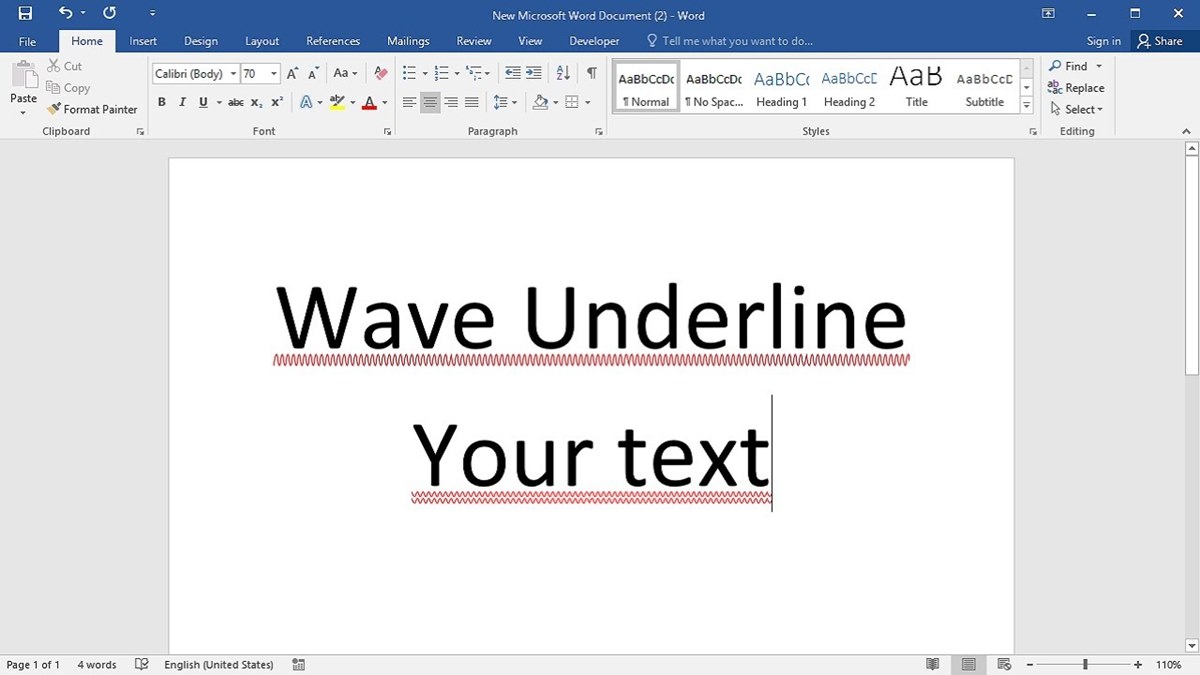
Task: Click the Justify alignment icon
Action: (x=472, y=102)
